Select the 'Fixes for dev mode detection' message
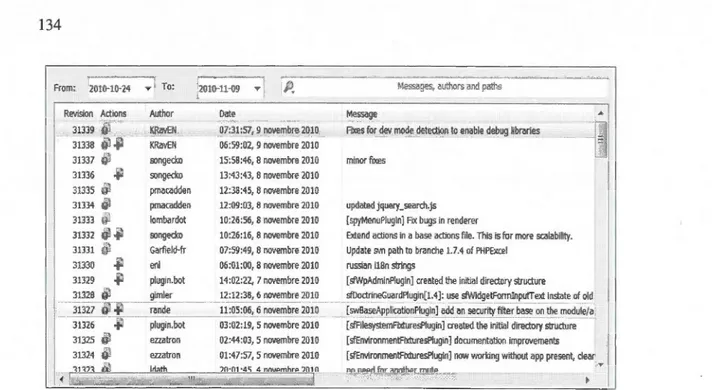Viewport: 712px width, 390px height. click(443, 131)
